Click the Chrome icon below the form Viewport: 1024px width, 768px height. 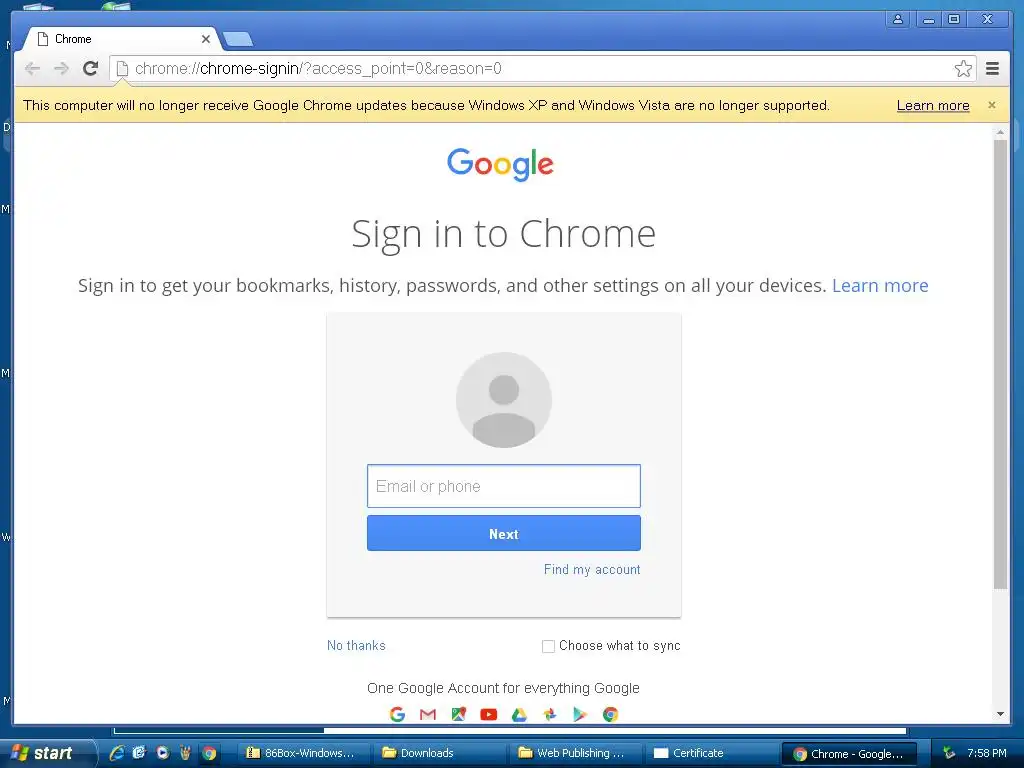611,714
